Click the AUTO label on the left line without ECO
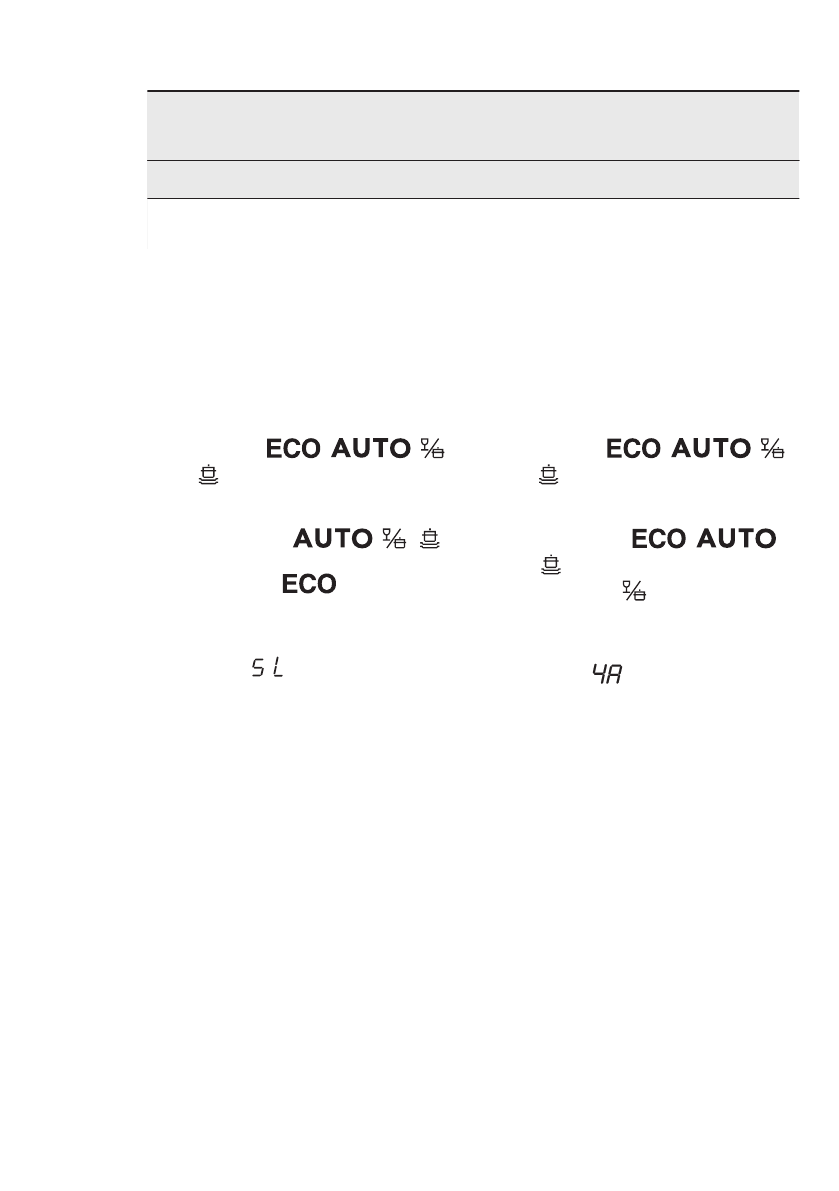 coord(333,539)
